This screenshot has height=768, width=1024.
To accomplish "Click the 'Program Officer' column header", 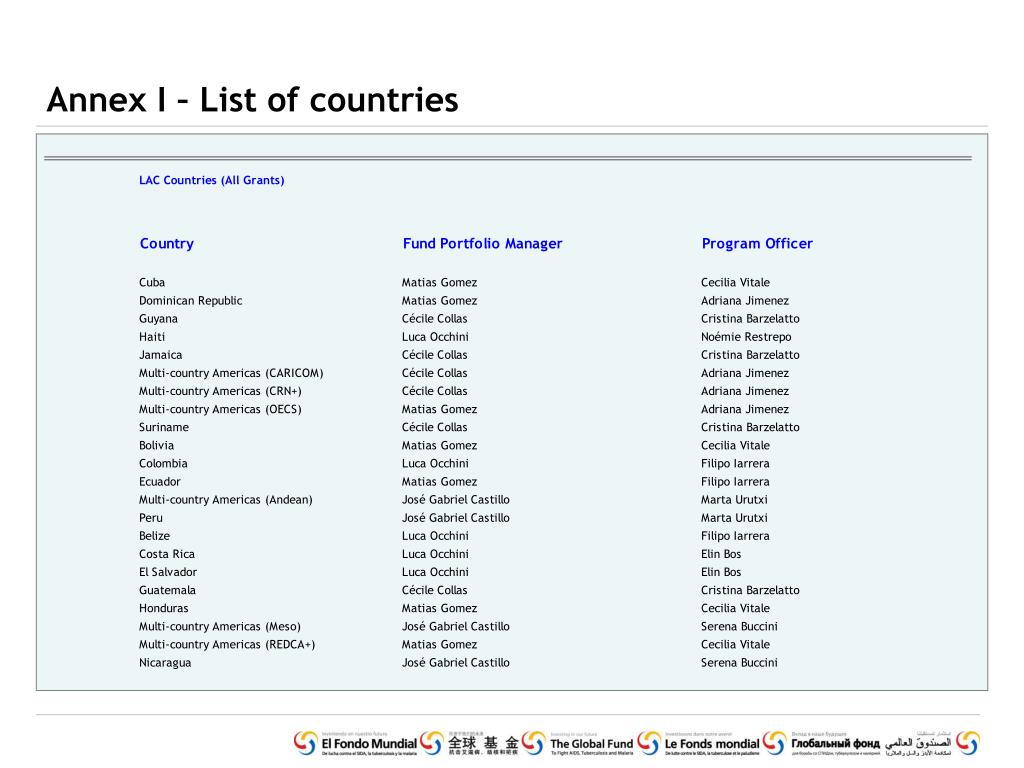I will pyautogui.click(x=757, y=244).
